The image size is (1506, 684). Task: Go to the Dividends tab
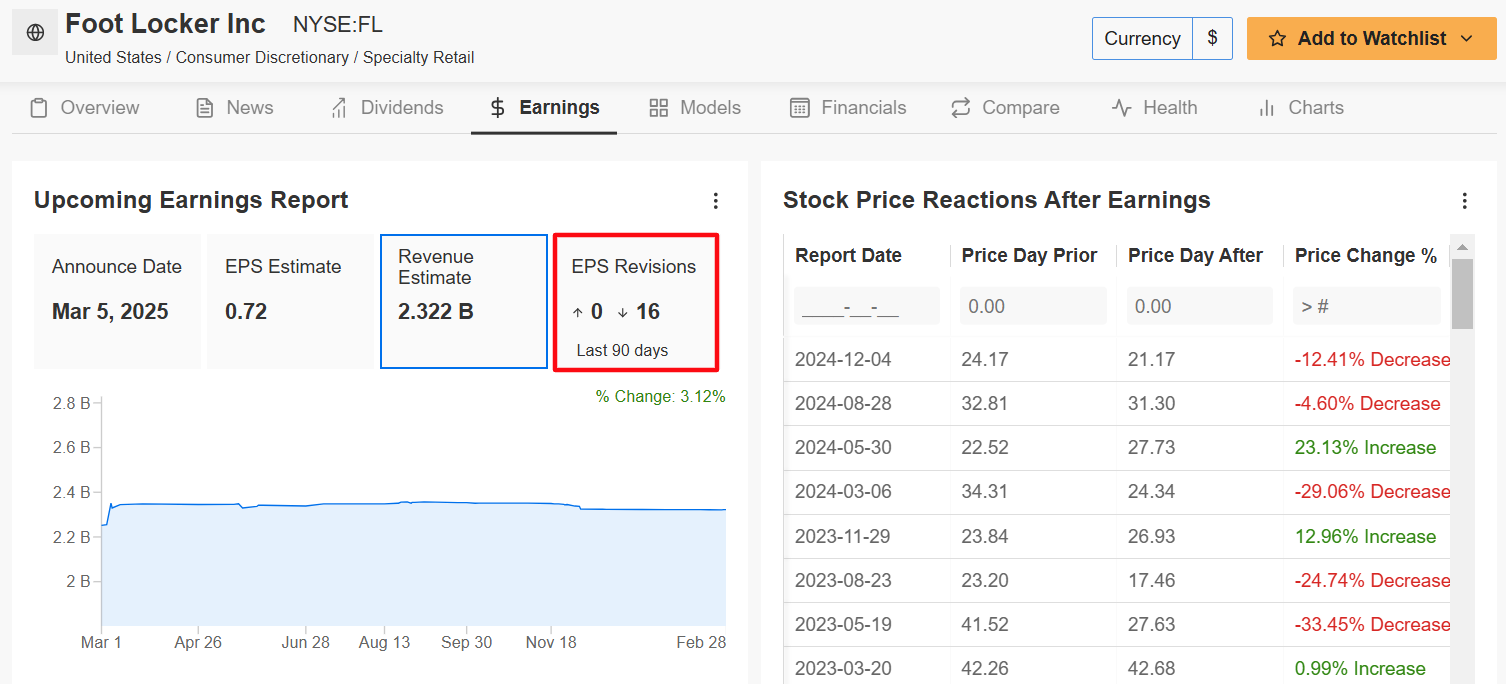(387, 108)
